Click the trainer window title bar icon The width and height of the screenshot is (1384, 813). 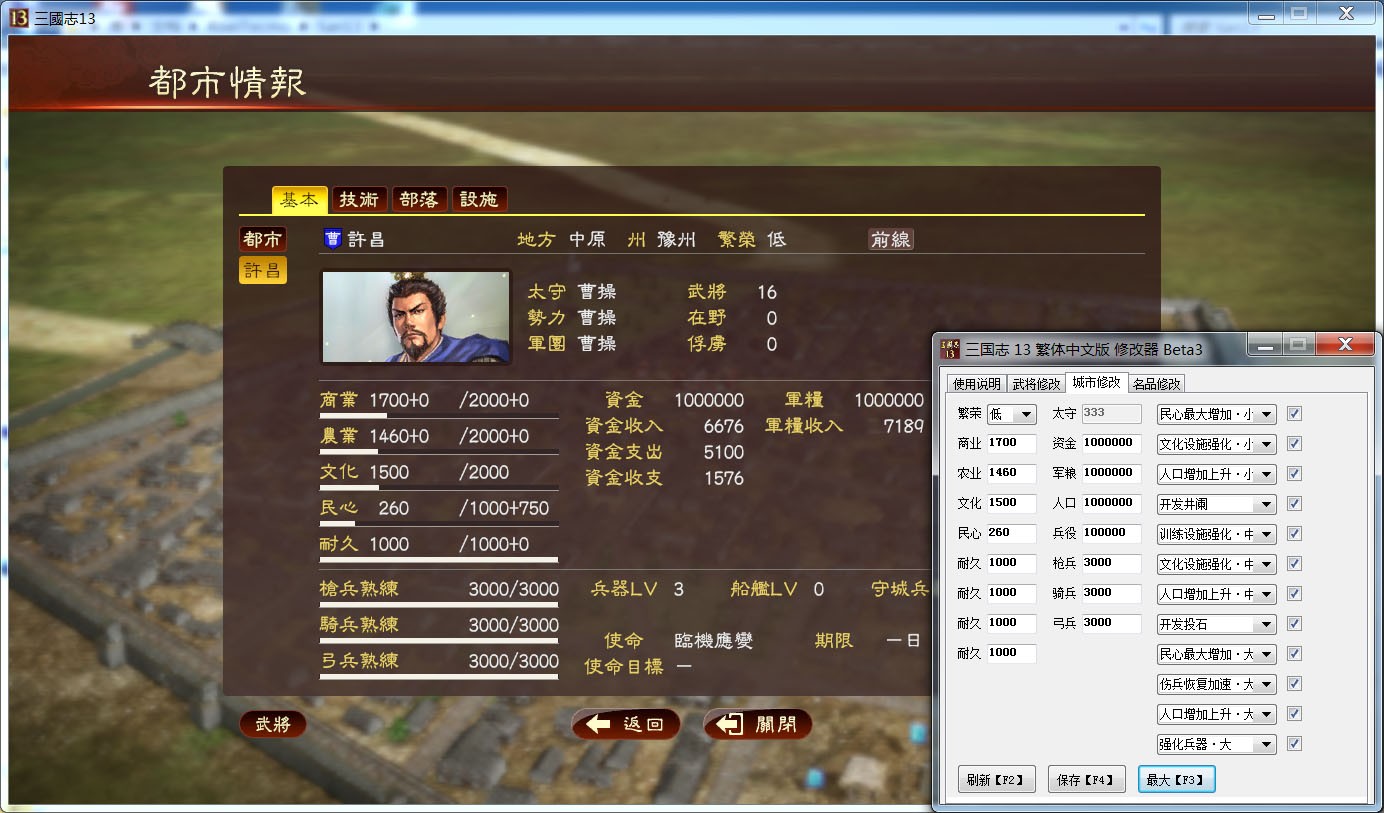(950, 350)
